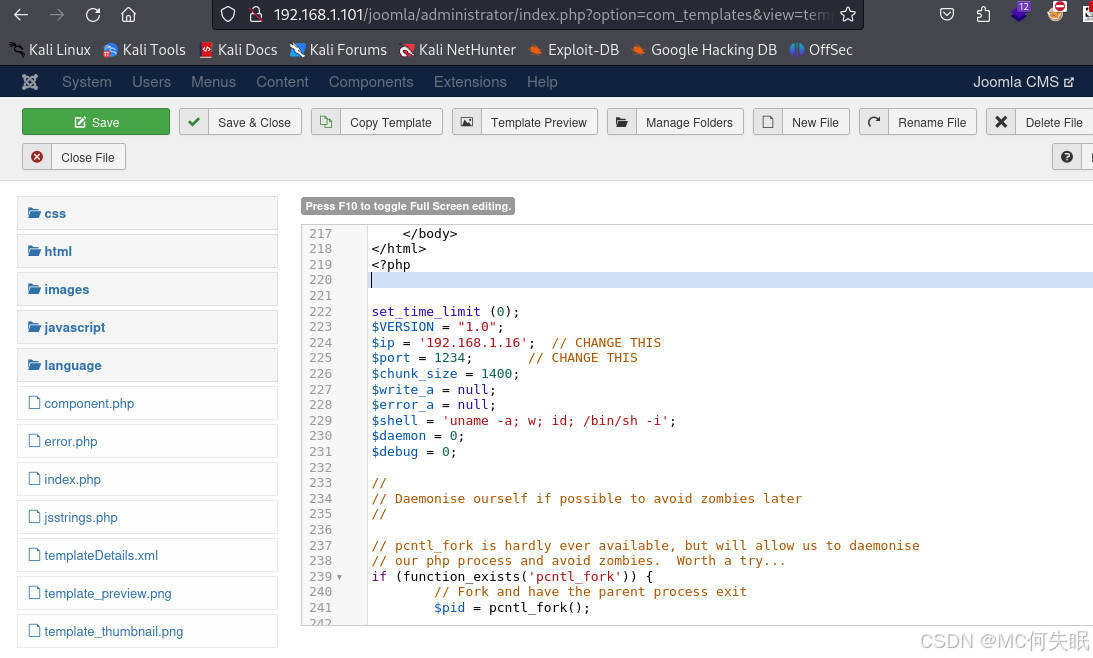Open the Users menu

(x=151, y=82)
